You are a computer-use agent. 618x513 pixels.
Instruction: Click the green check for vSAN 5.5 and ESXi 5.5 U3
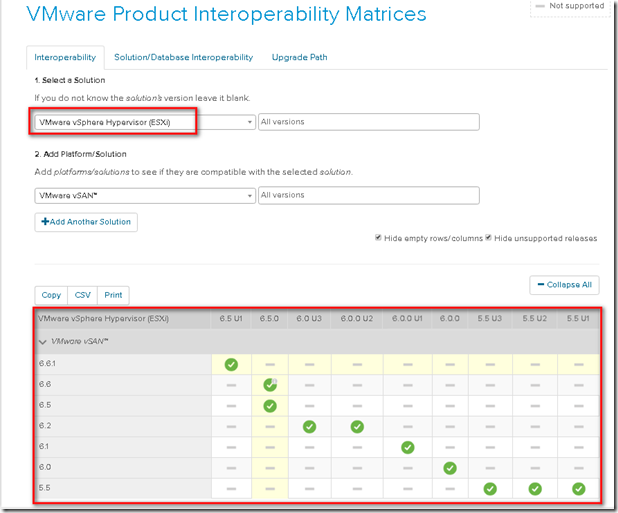click(x=490, y=489)
